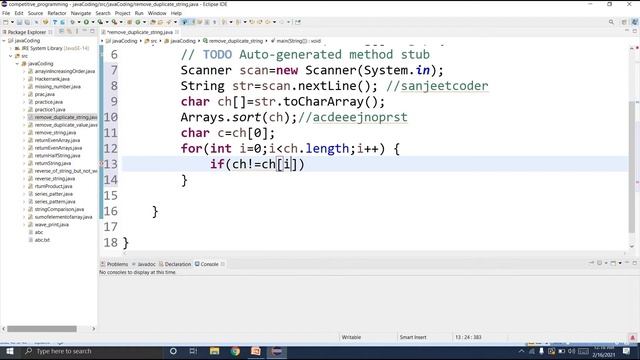This screenshot has width=640, height=360.
Task: Open dropdown arrow next to Run icon
Action: 93,22
